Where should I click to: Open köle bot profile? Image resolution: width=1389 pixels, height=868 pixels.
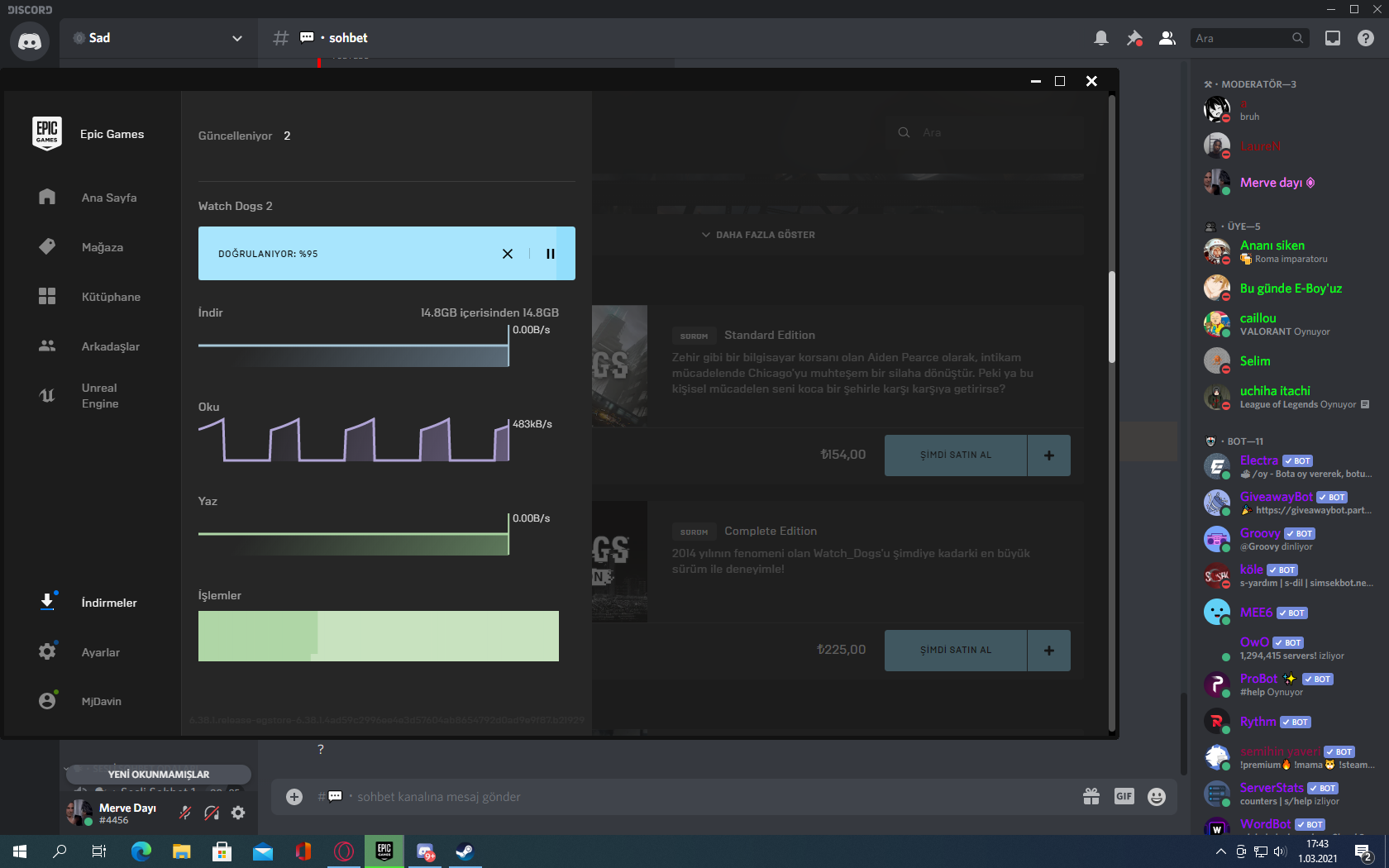pos(1290,575)
